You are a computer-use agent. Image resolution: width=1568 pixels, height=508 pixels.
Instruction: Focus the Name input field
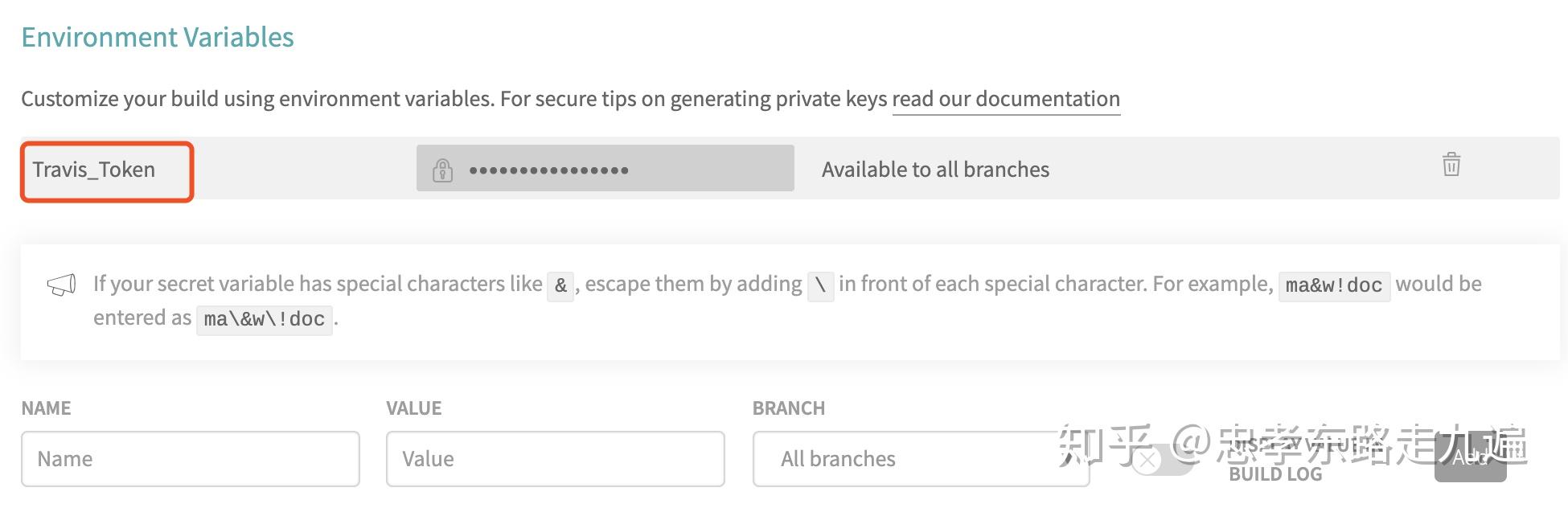click(191, 459)
